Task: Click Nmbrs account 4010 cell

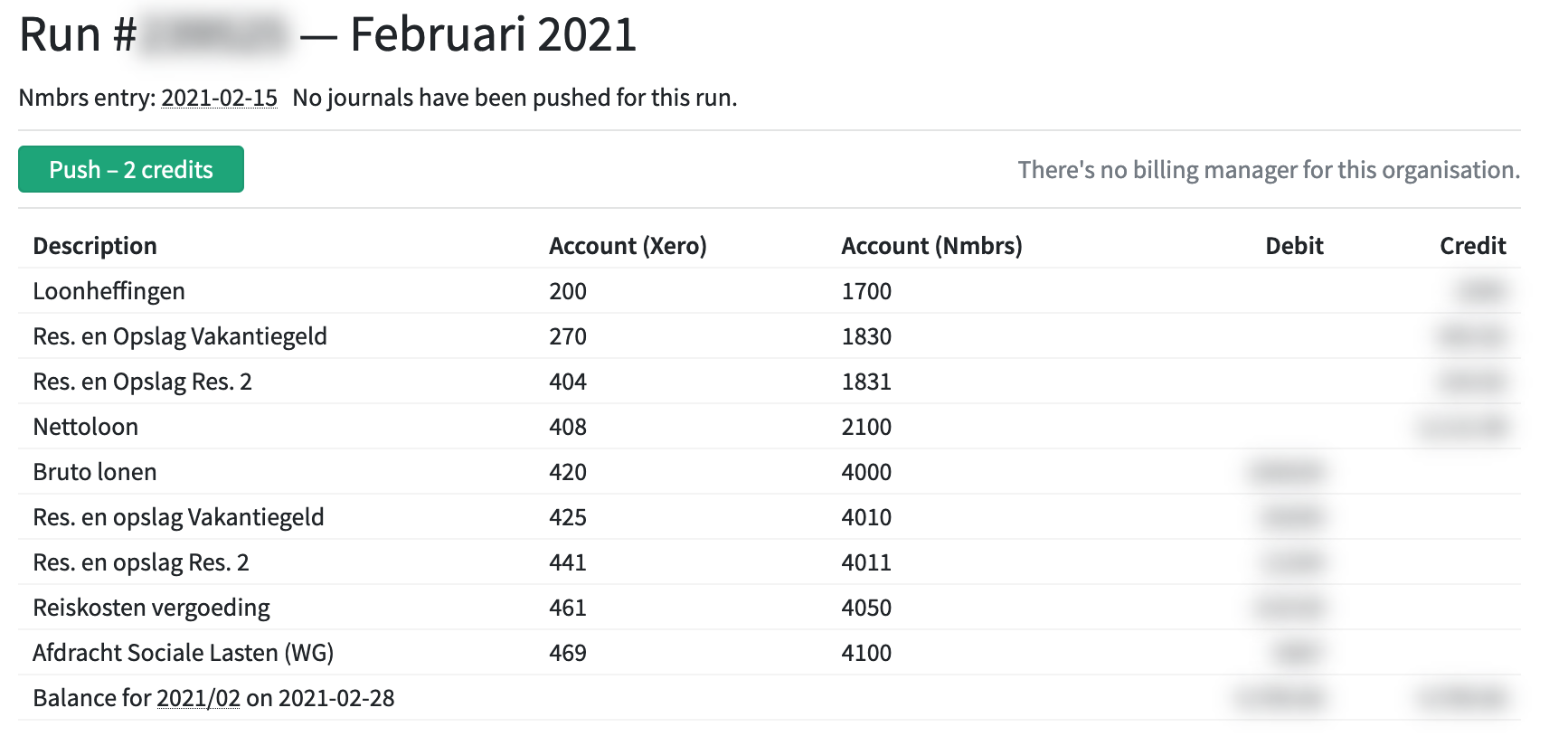Action: pos(866,517)
